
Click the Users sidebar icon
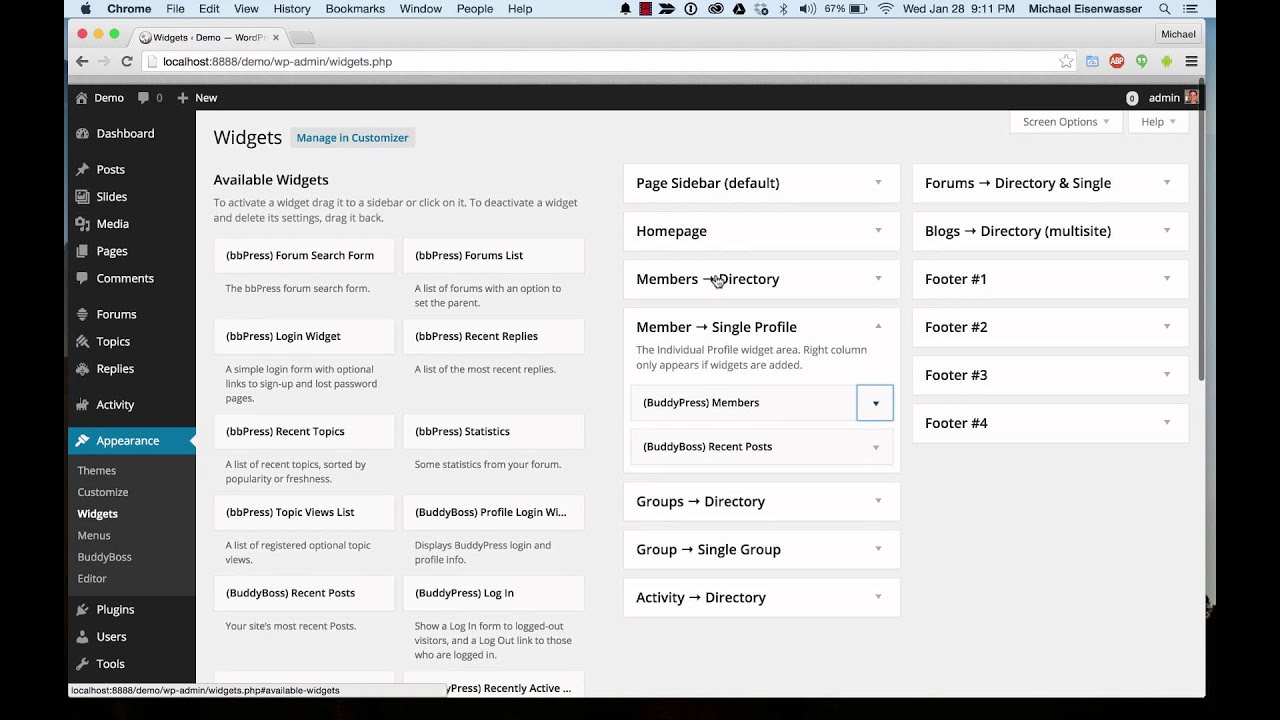[82, 636]
